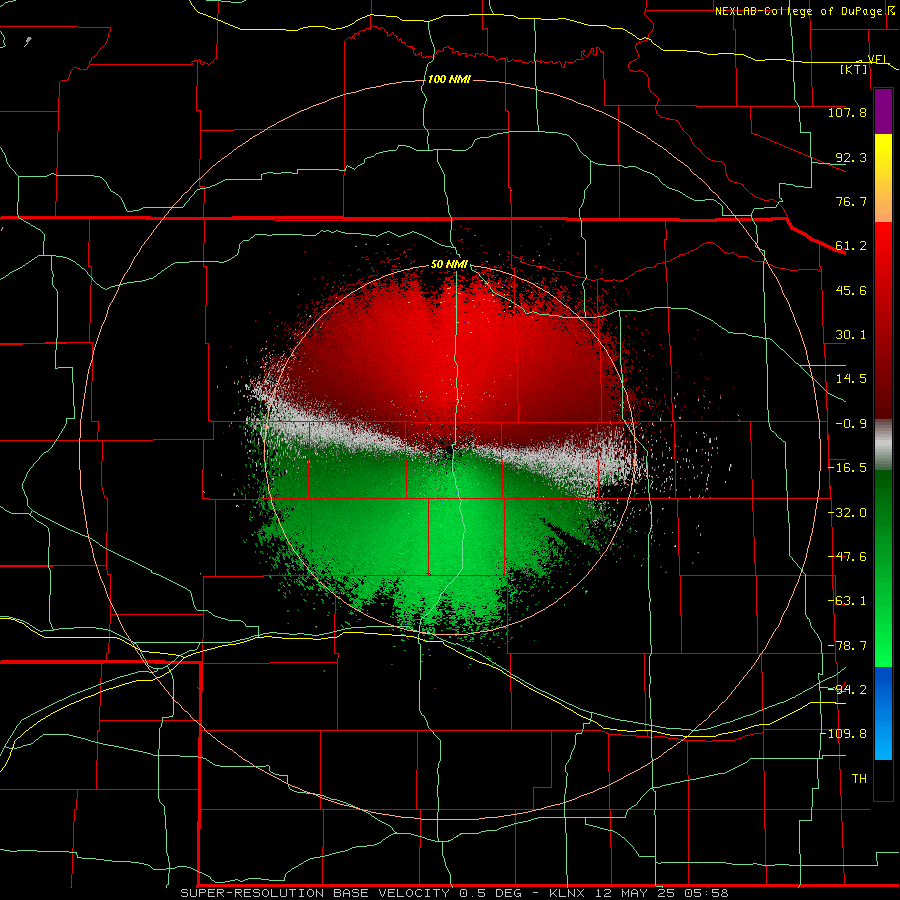Pick the yellow-orange segment of the color bar

point(883,178)
